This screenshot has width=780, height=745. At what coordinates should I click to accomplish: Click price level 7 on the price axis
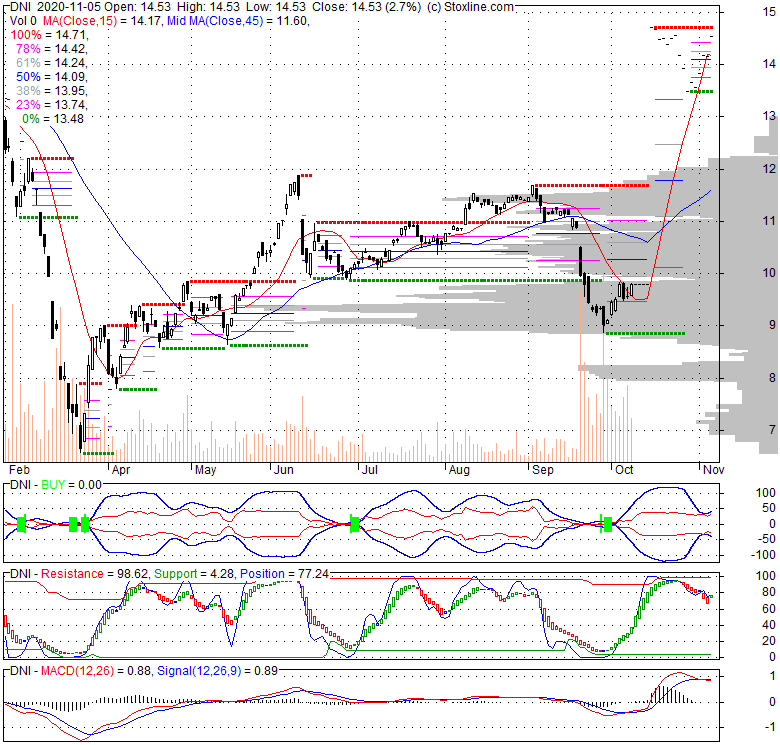pos(772,430)
